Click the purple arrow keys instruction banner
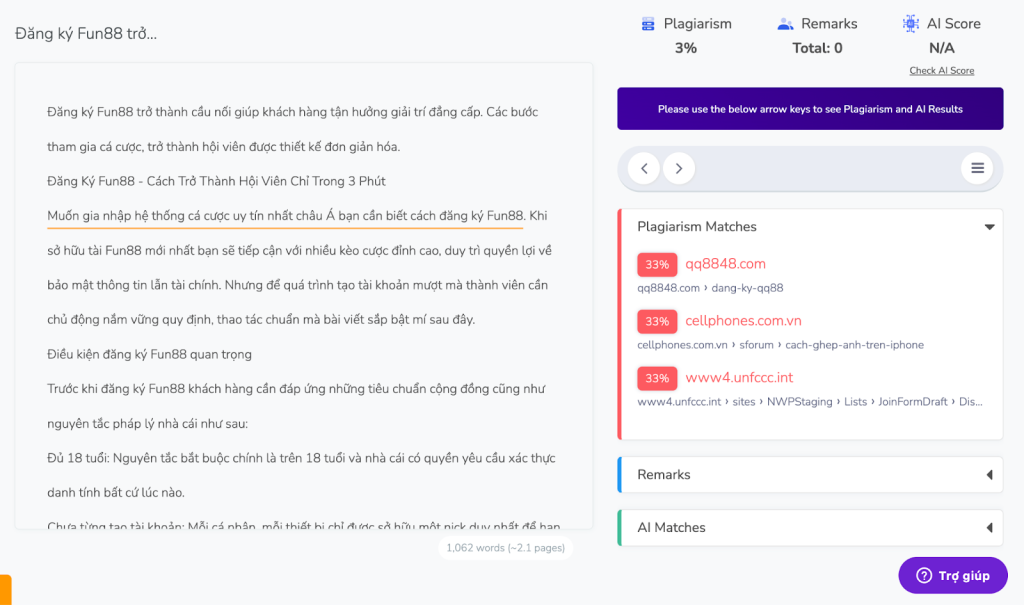Image resolution: width=1024 pixels, height=605 pixels. pos(810,109)
